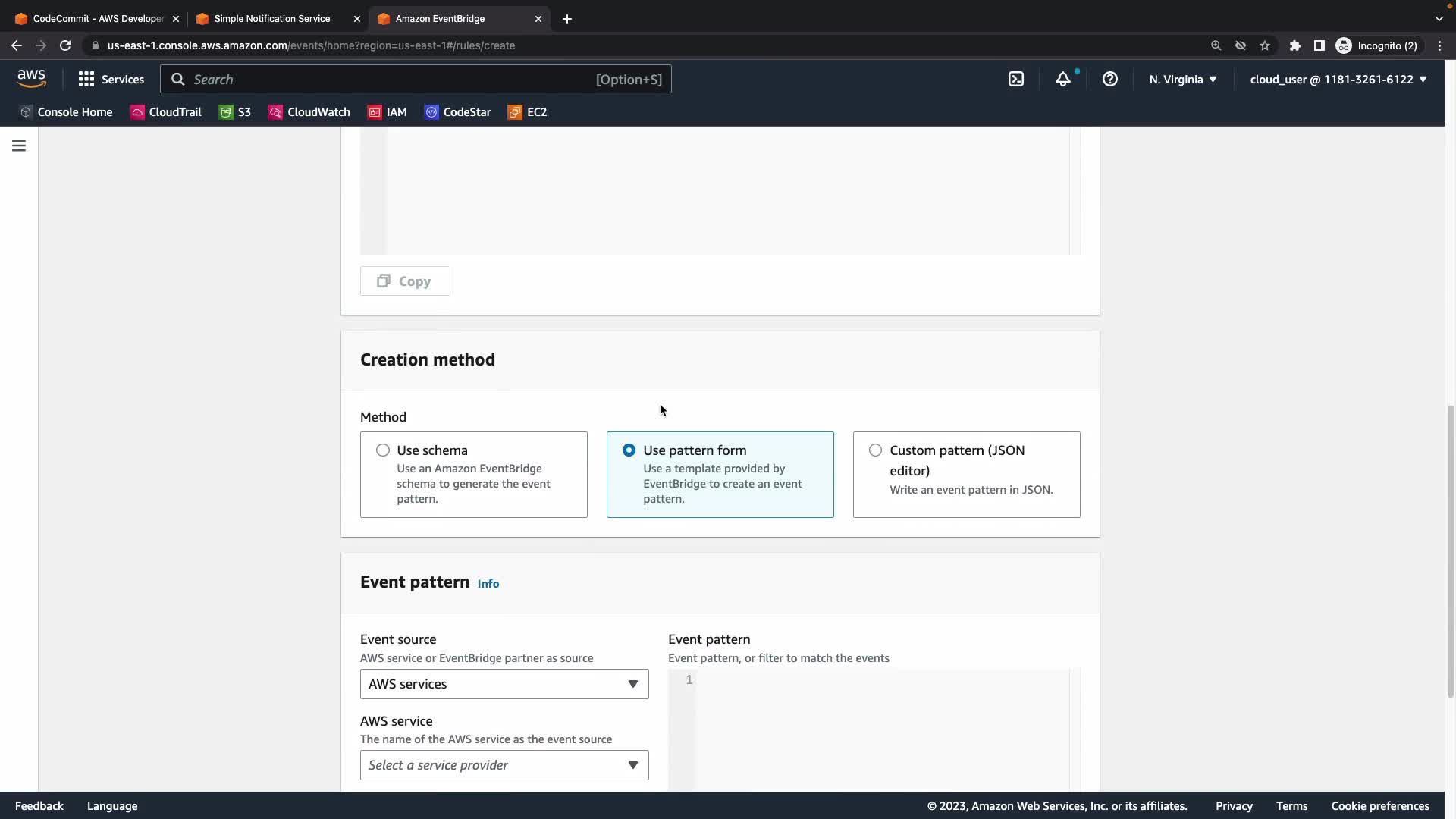Open the notifications bell icon
1456x819 pixels.
[1063, 79]
